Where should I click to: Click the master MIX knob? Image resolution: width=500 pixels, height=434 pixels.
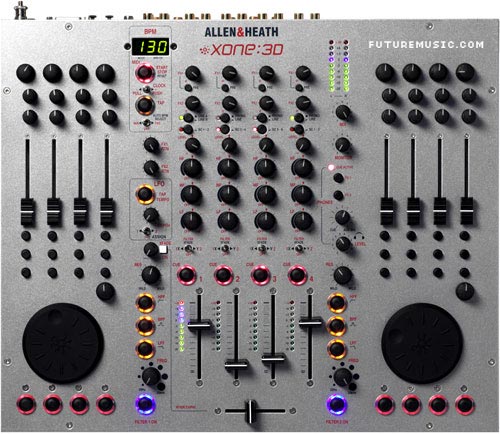(x=343, y=113)
